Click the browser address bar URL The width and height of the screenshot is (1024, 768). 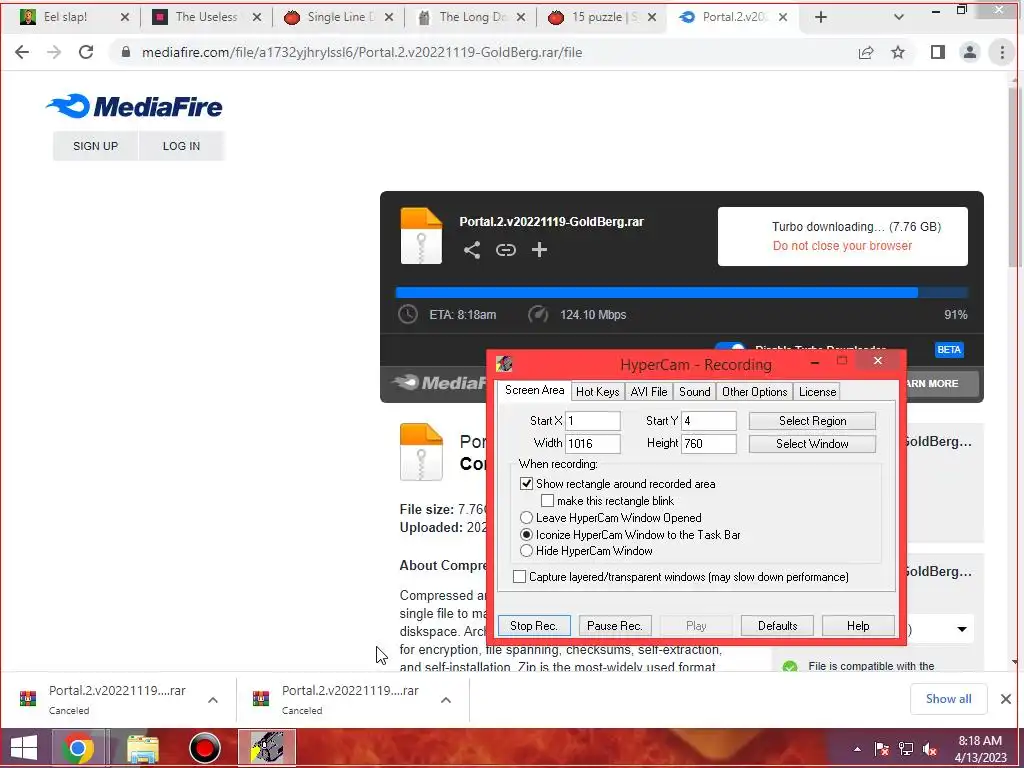click(362, 52)
